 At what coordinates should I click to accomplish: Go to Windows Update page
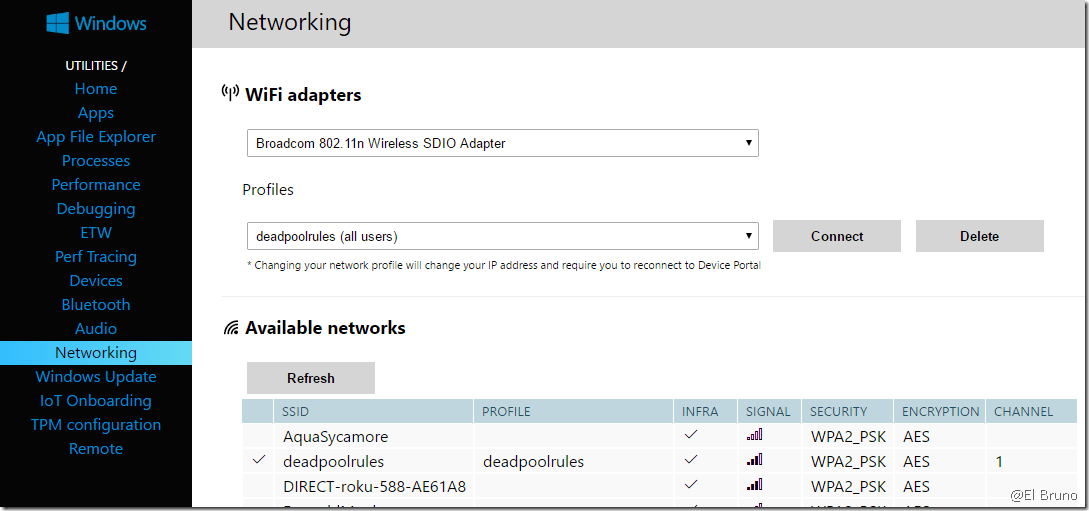(96, 377)
